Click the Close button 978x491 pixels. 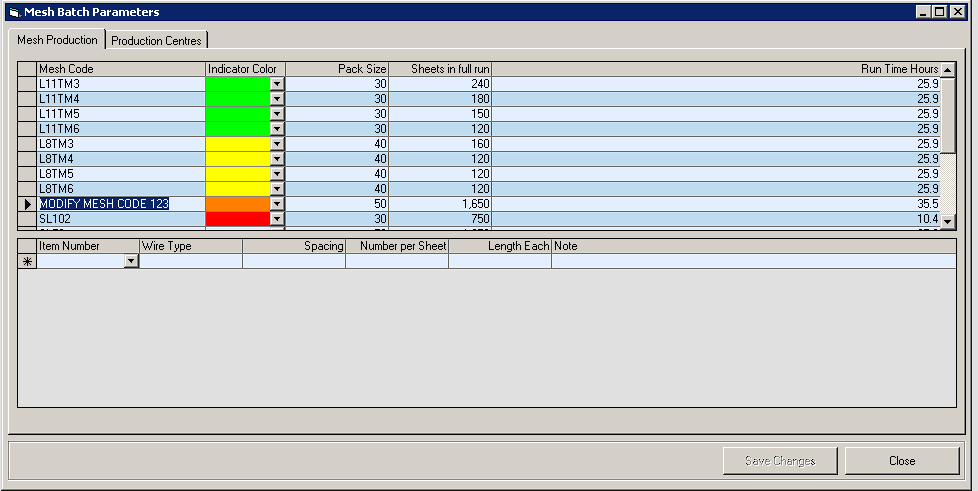pos(902,460)
